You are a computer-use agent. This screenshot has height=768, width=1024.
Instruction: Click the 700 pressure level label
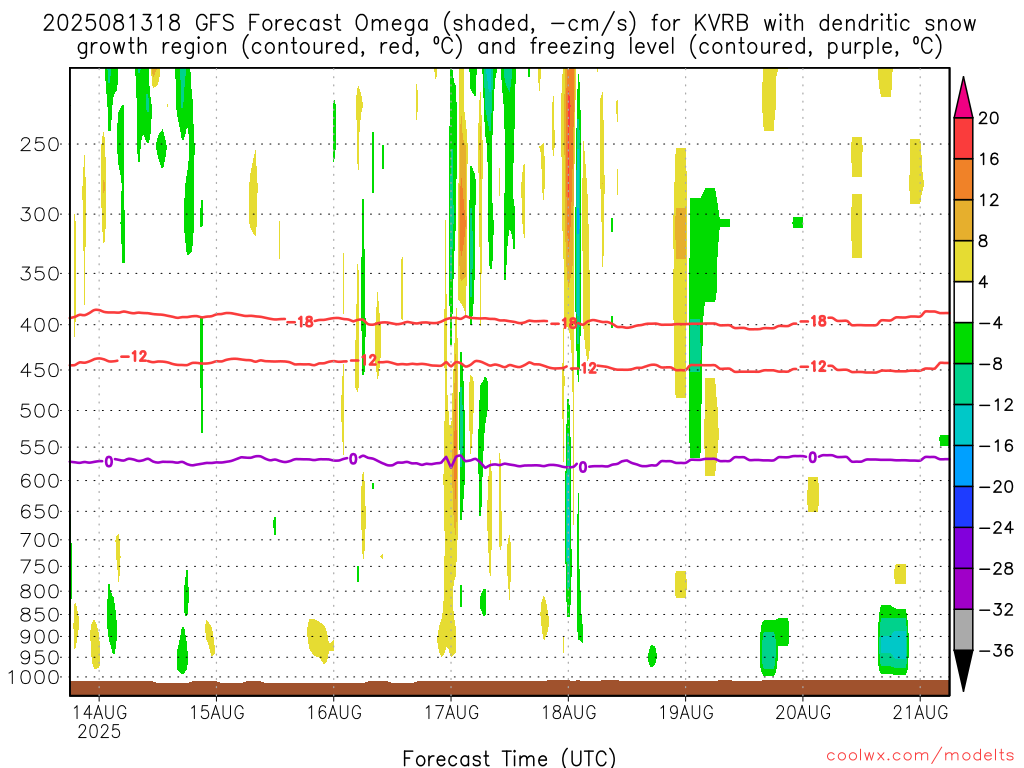40,540
